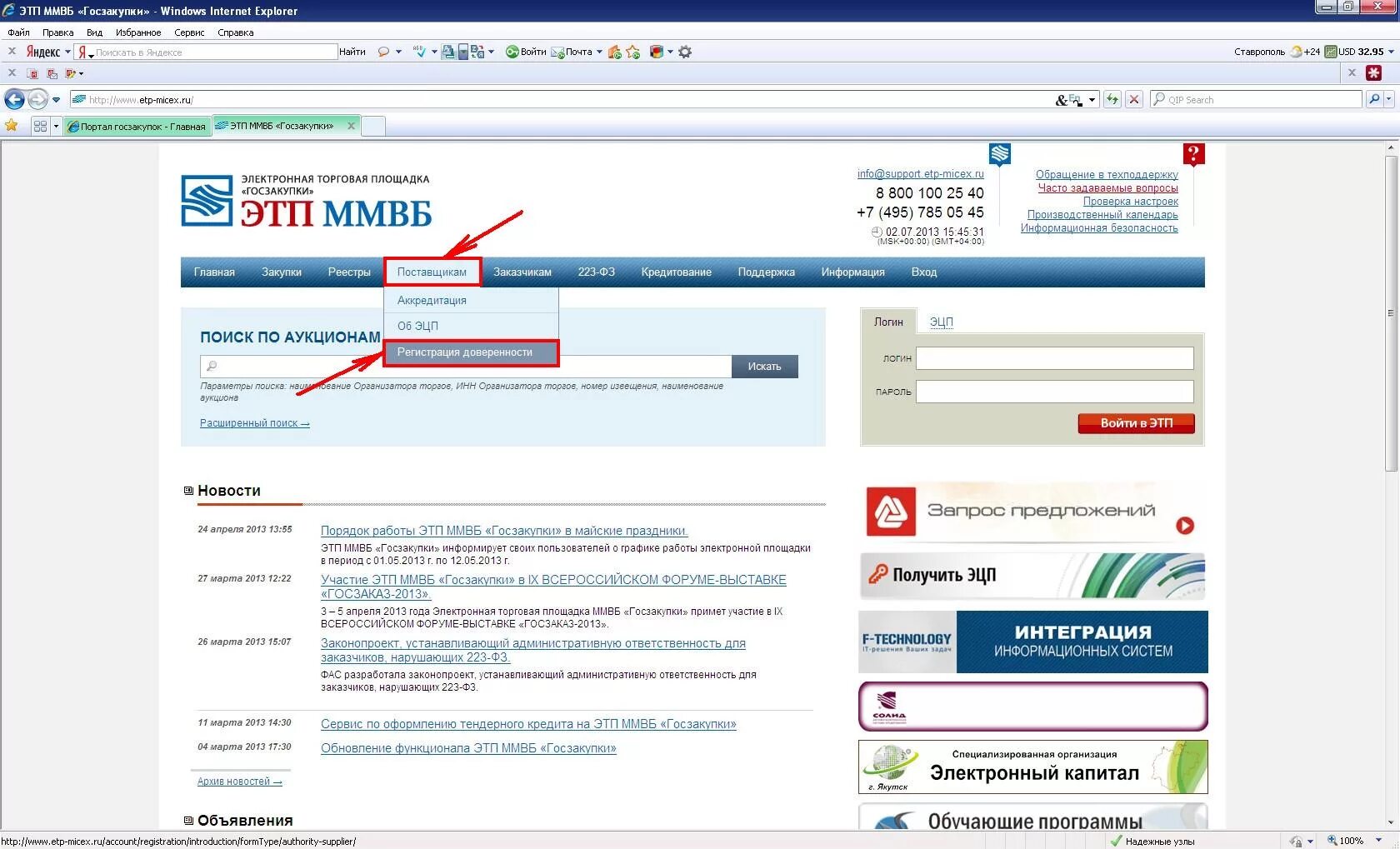Click the Войти в ЭТП button
The height and width of the screenshot is (849, 1400).
[x=1136, y=423]
